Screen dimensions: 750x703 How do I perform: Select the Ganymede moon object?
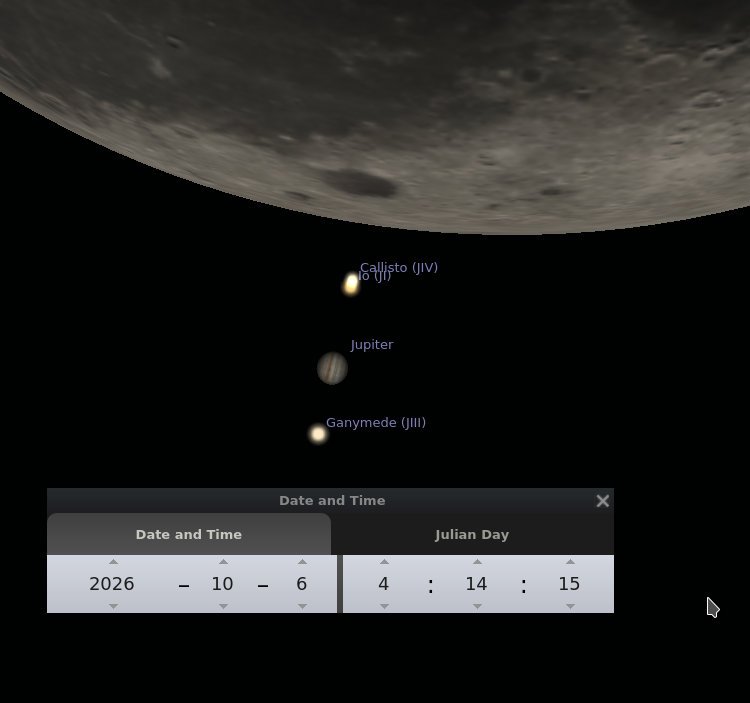pos(318,434)
